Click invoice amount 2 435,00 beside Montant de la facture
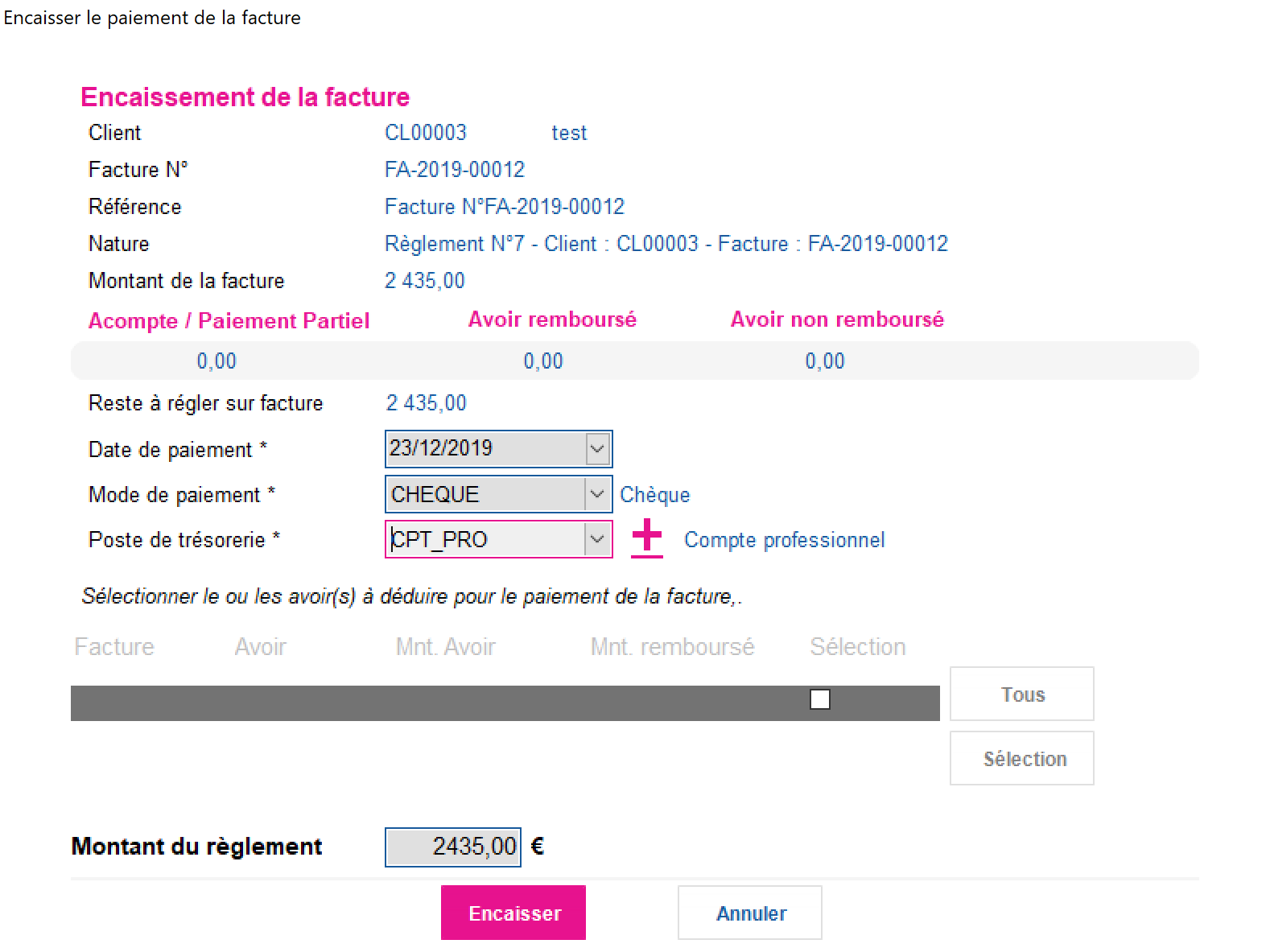Image resolution: width=1266 pixels, height=952 pixels. point(425,281)
